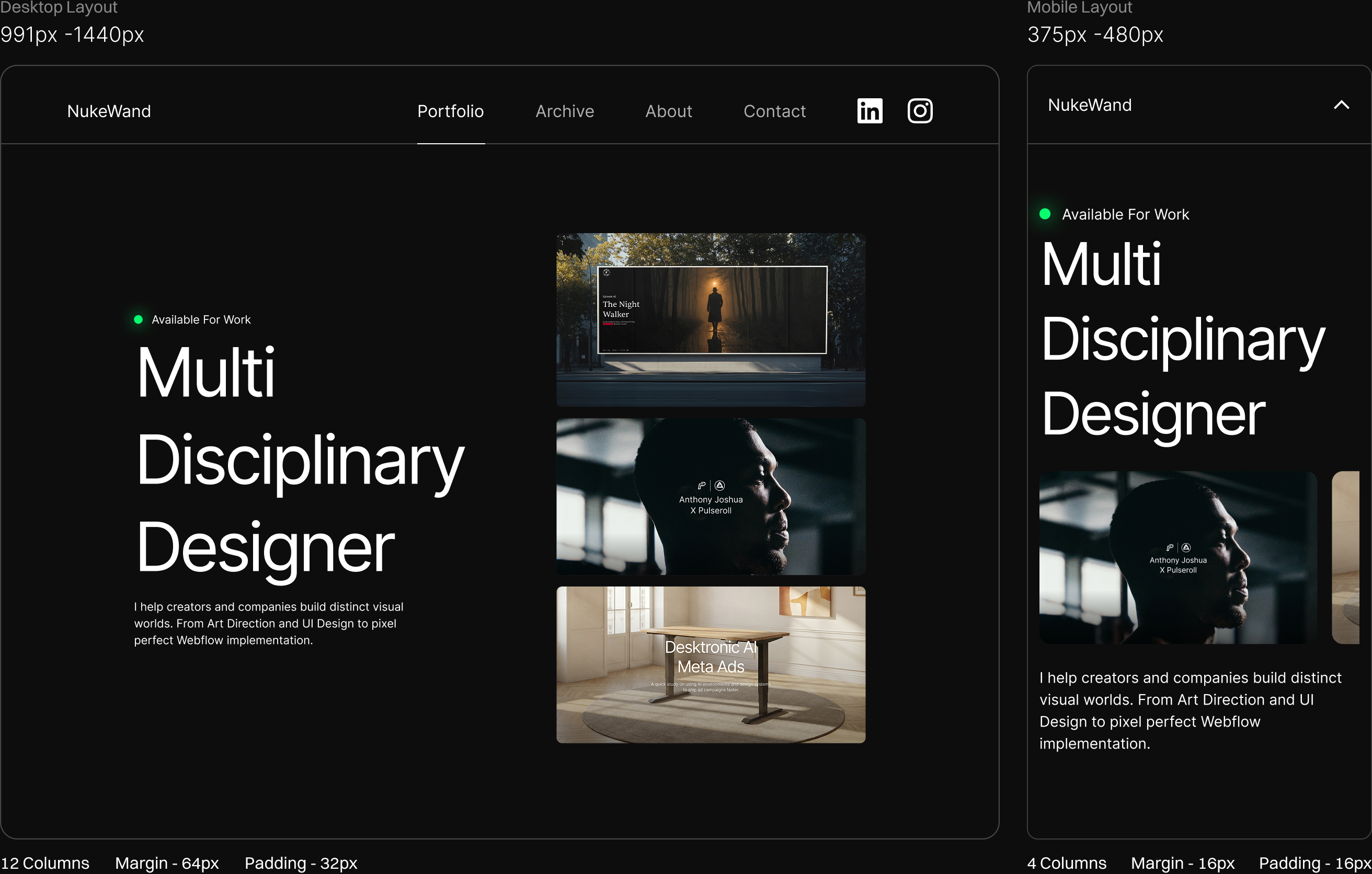1372x874 pixels.
Task: Click desktop 'Available For Work' label
Action: click(x=201, y=319)
